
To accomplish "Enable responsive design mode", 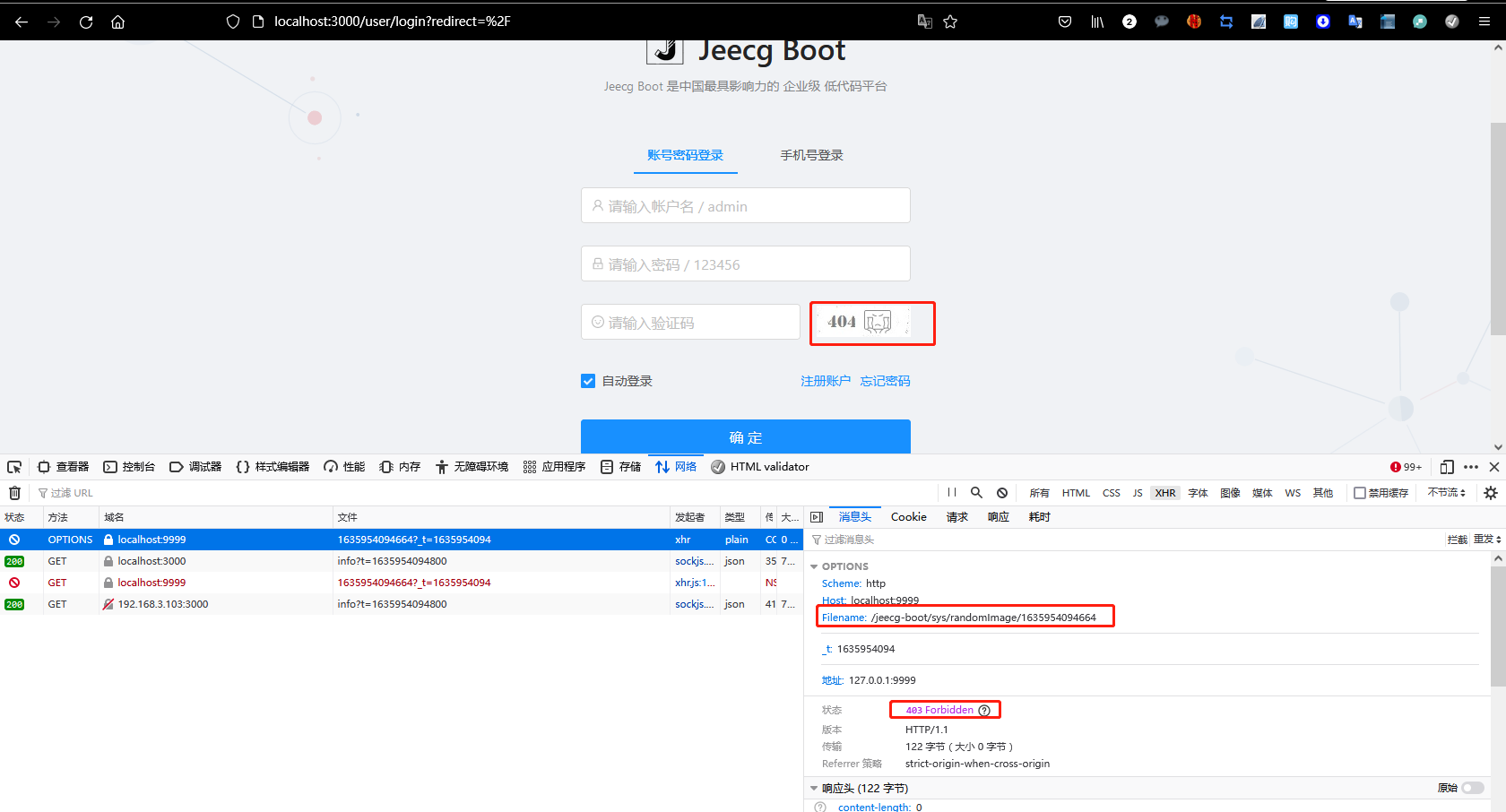I will coord(1446,466).
